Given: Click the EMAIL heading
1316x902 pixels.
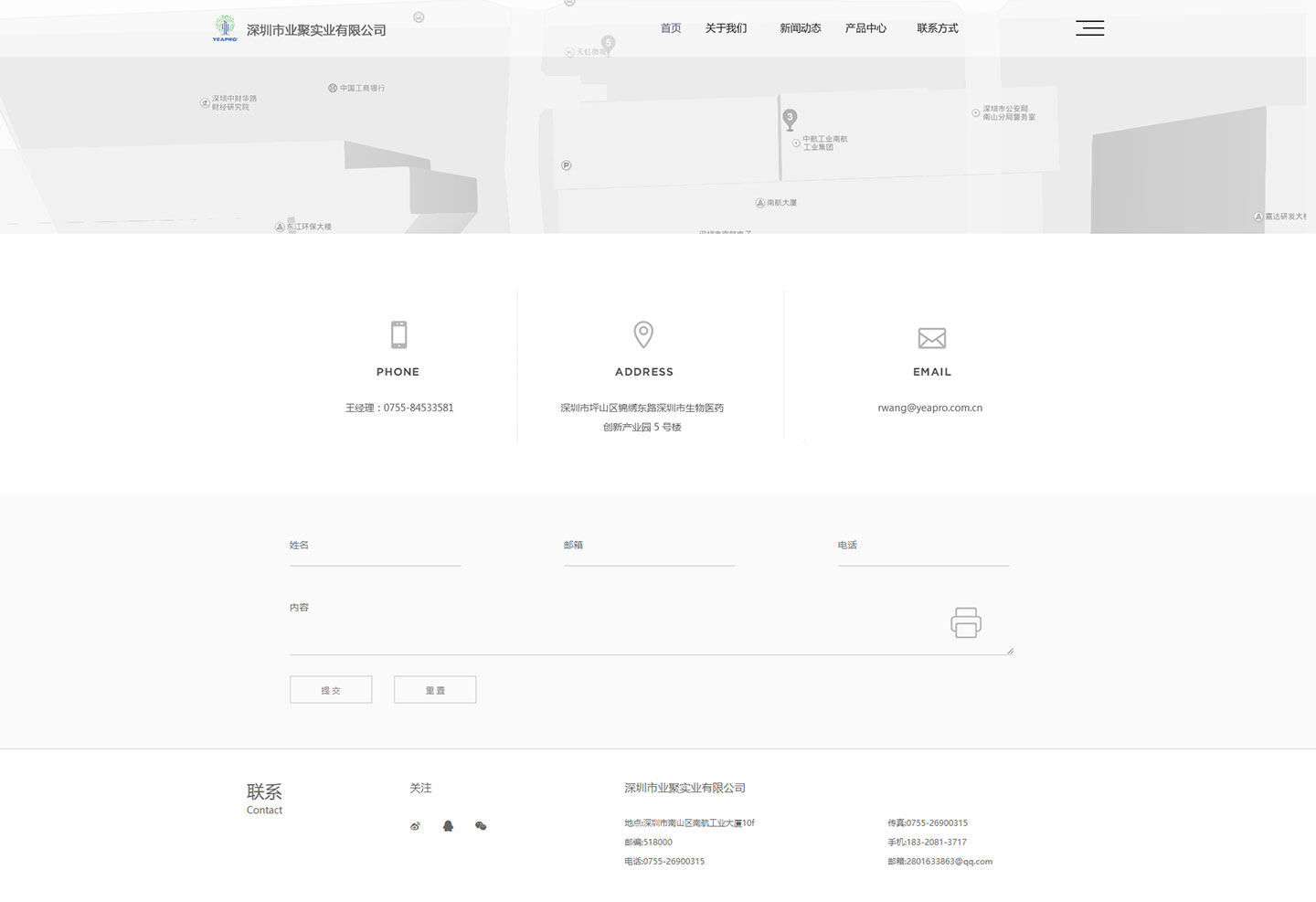Looking at the screenshot, I should tap(932, 372).
